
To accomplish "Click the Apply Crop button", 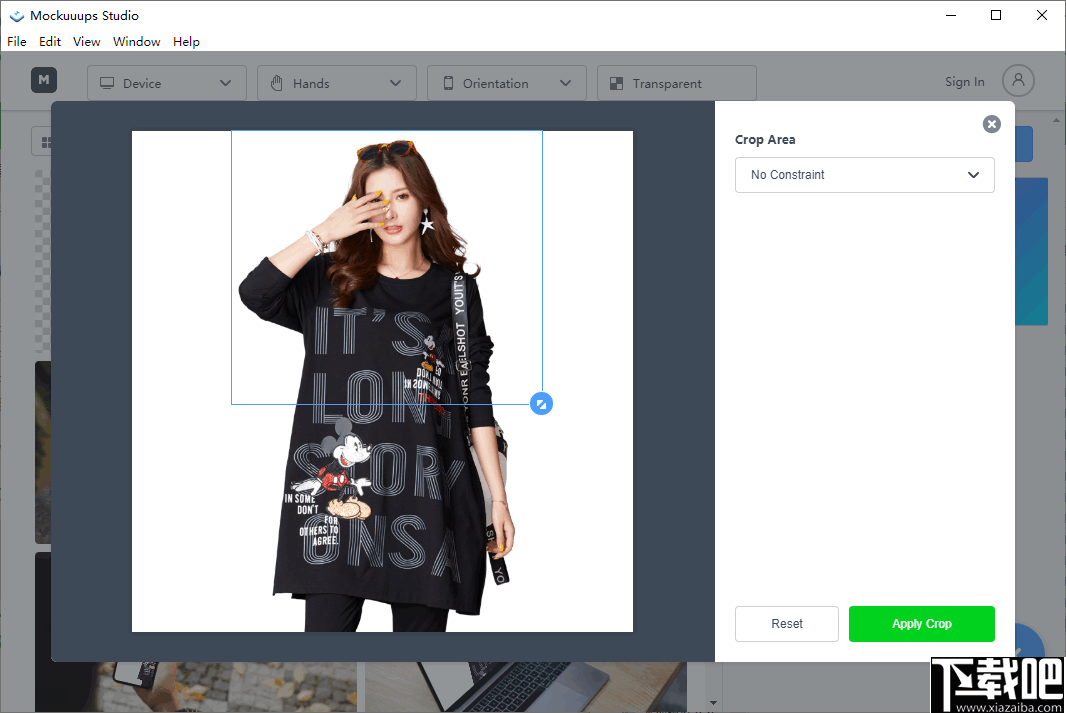I will point(921,623).
